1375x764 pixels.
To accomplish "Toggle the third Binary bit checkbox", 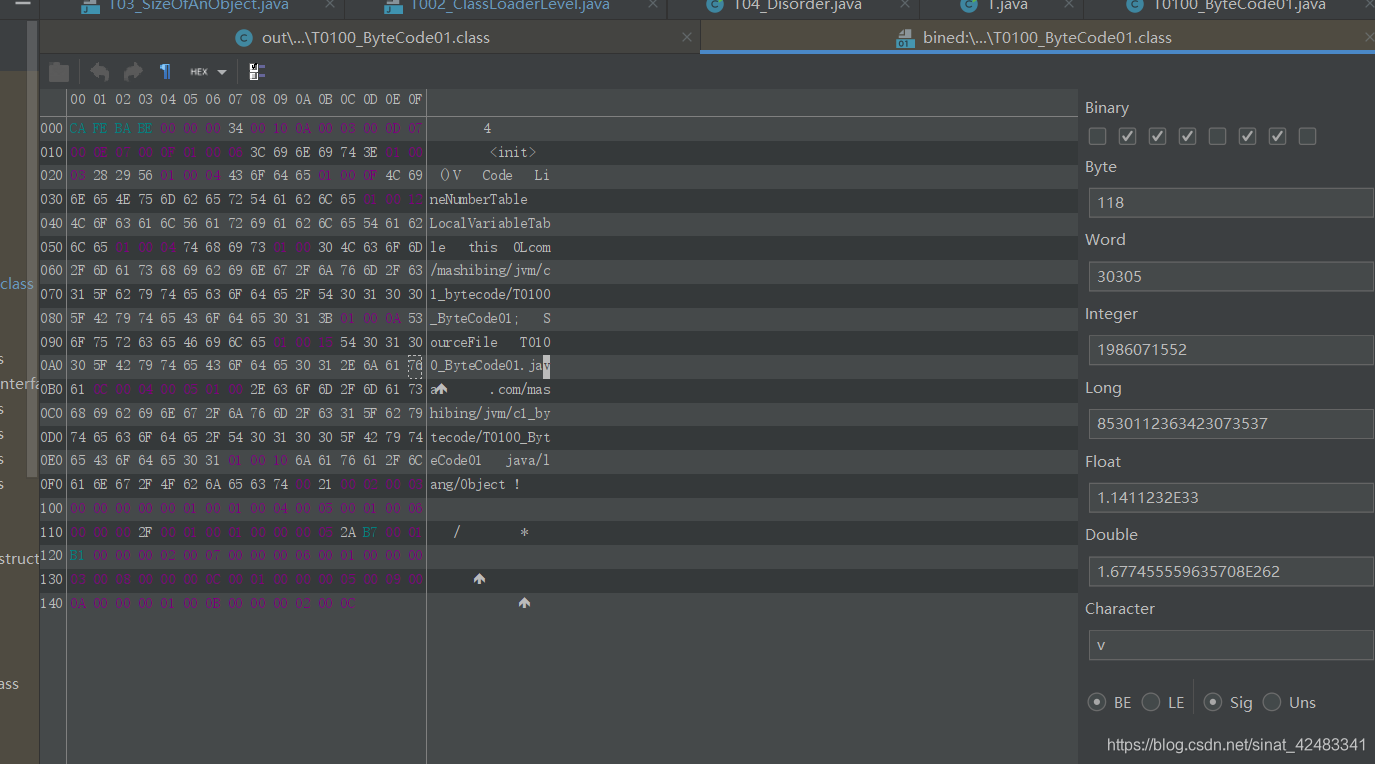I will click(x=1157, y=136).
